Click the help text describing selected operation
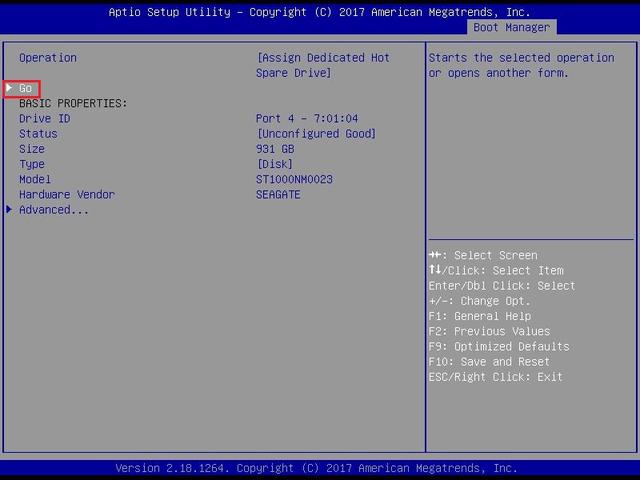This screenshot has width=640, height=480. (521, 65)
